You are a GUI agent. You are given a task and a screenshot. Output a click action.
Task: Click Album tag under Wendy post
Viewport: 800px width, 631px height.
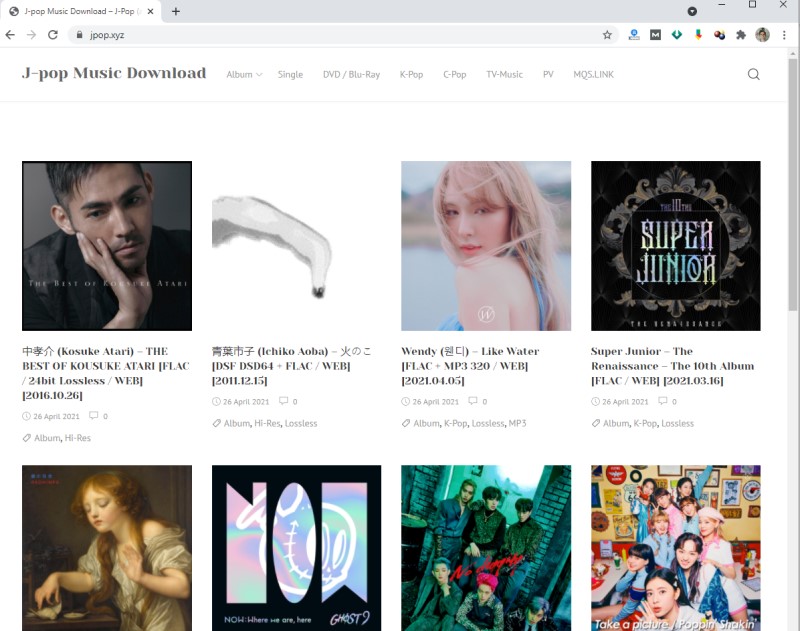pyautogui.click(x=427, y=423)
